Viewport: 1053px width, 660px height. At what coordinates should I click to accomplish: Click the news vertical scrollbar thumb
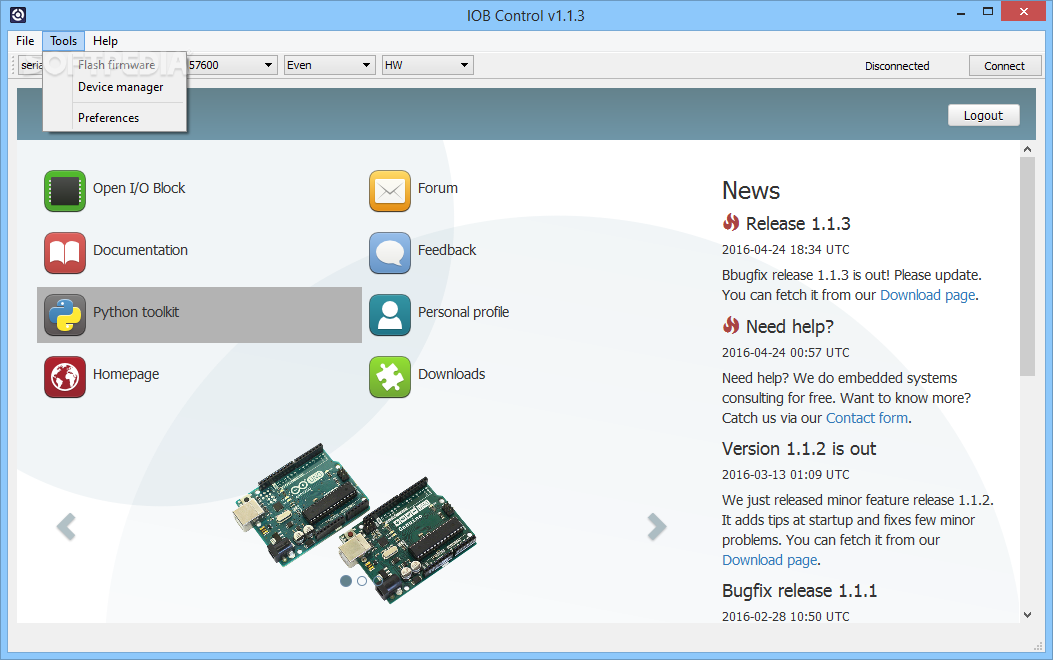tap(1027, 267)
